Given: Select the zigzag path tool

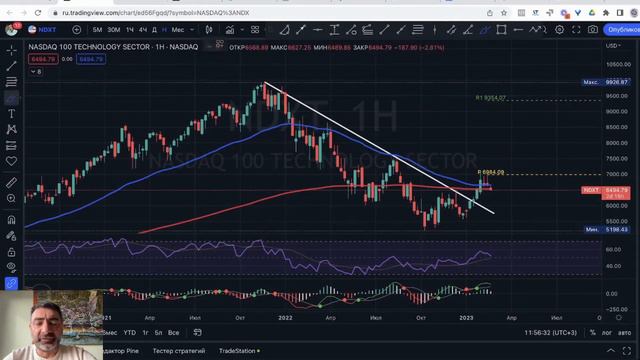Looking at the screenshot, I should [535, 30].
